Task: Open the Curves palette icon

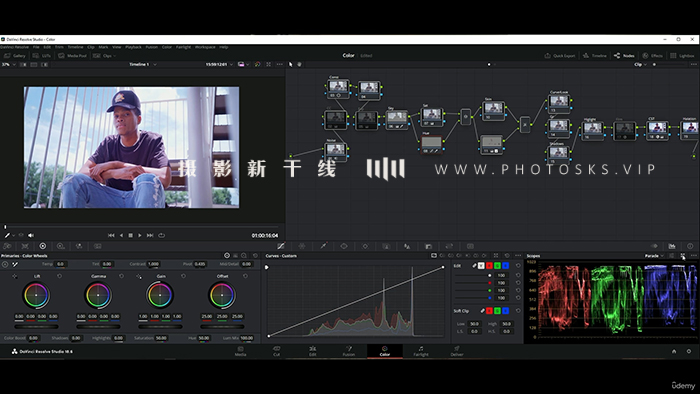Action: (x=281, y=246)
